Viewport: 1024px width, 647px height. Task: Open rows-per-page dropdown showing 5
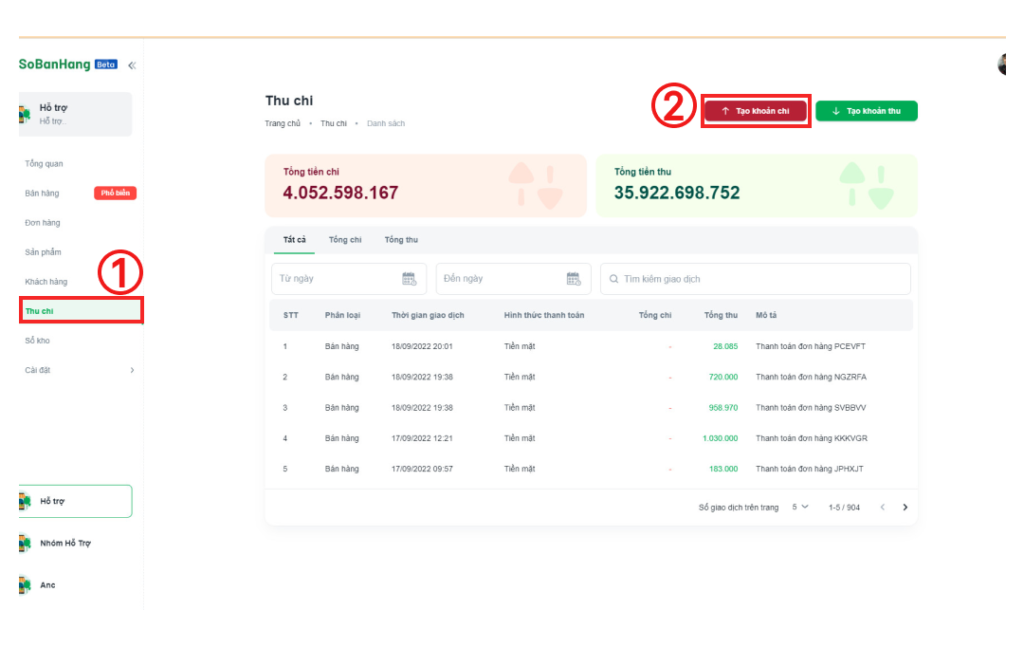click(800, 507)
